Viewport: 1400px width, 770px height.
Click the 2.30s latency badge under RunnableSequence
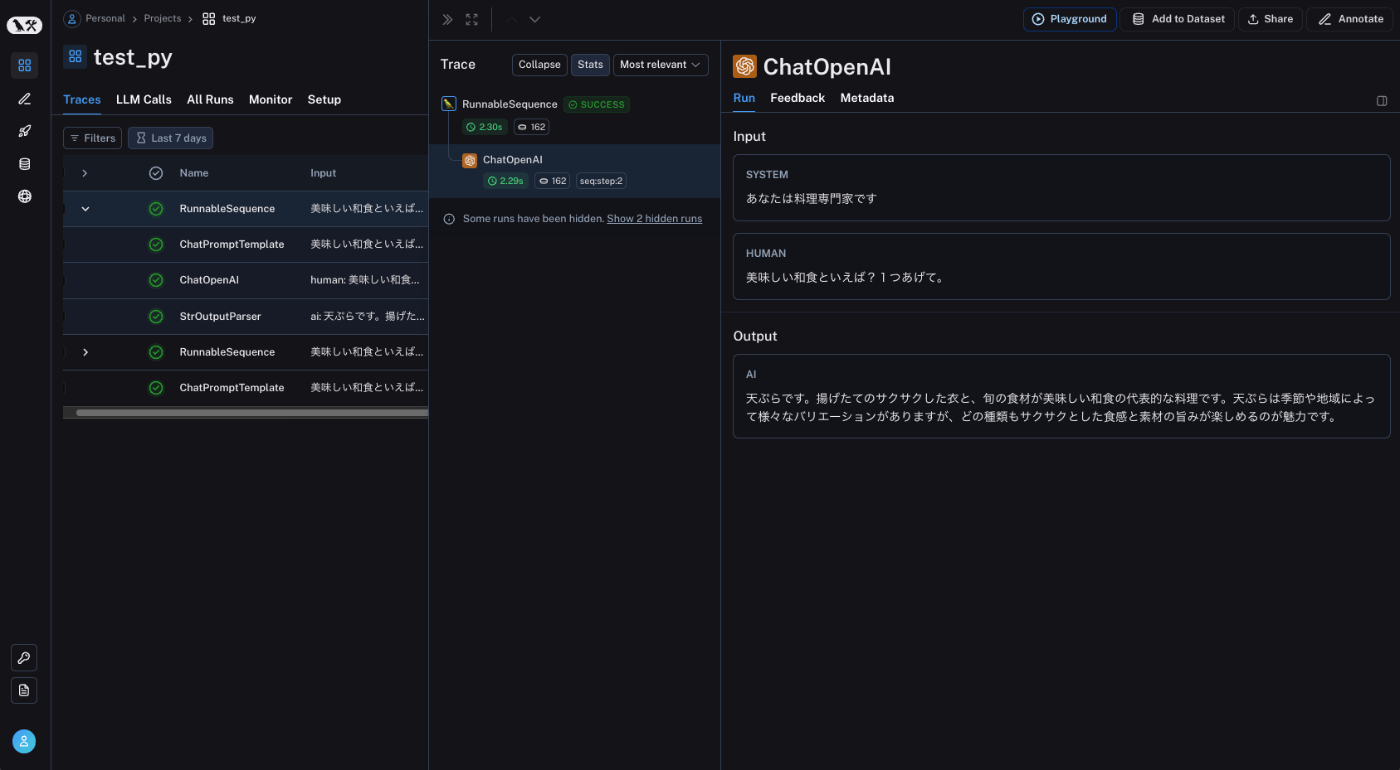coord(485,127)
